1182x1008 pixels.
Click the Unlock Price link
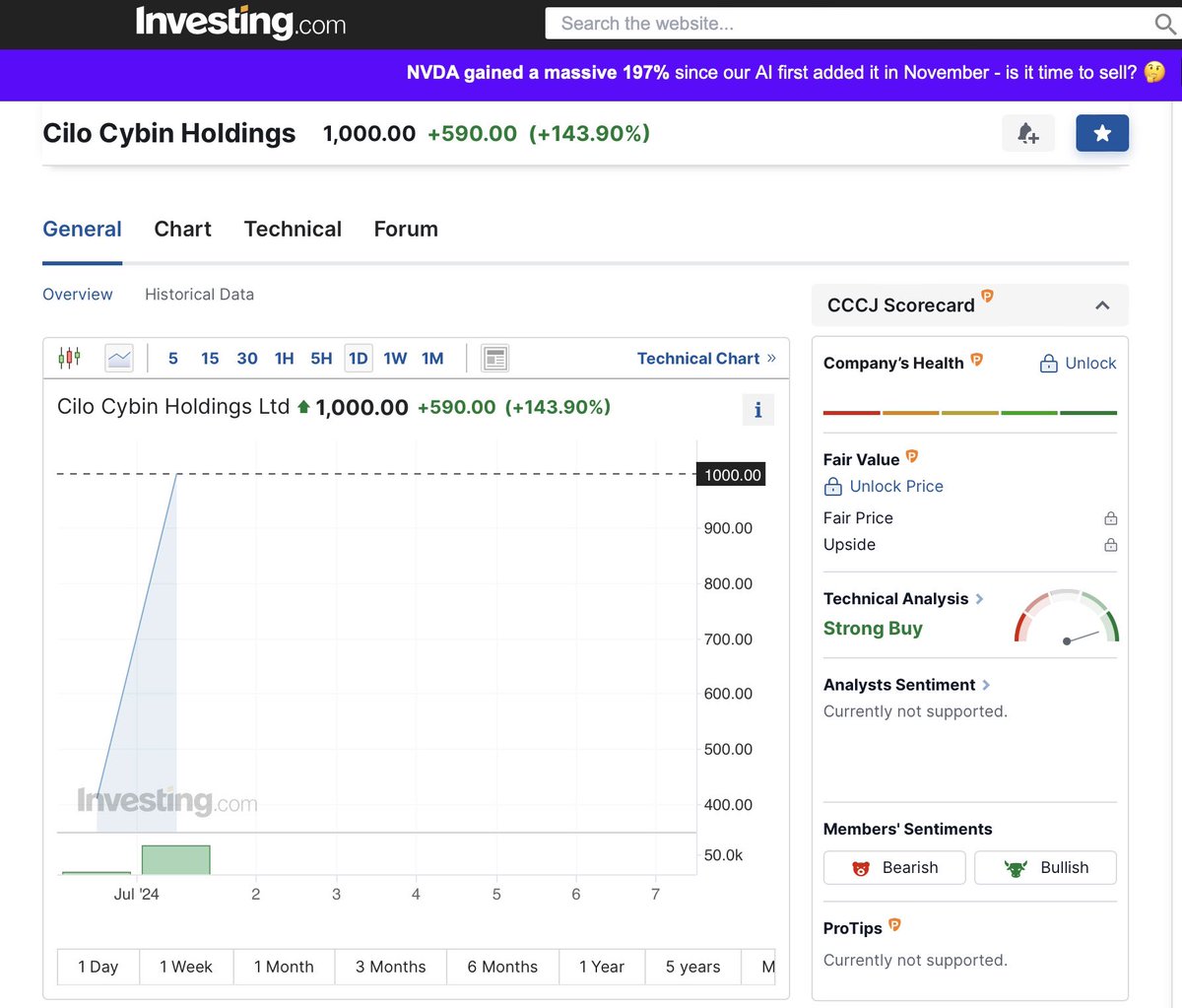(884, 487)
